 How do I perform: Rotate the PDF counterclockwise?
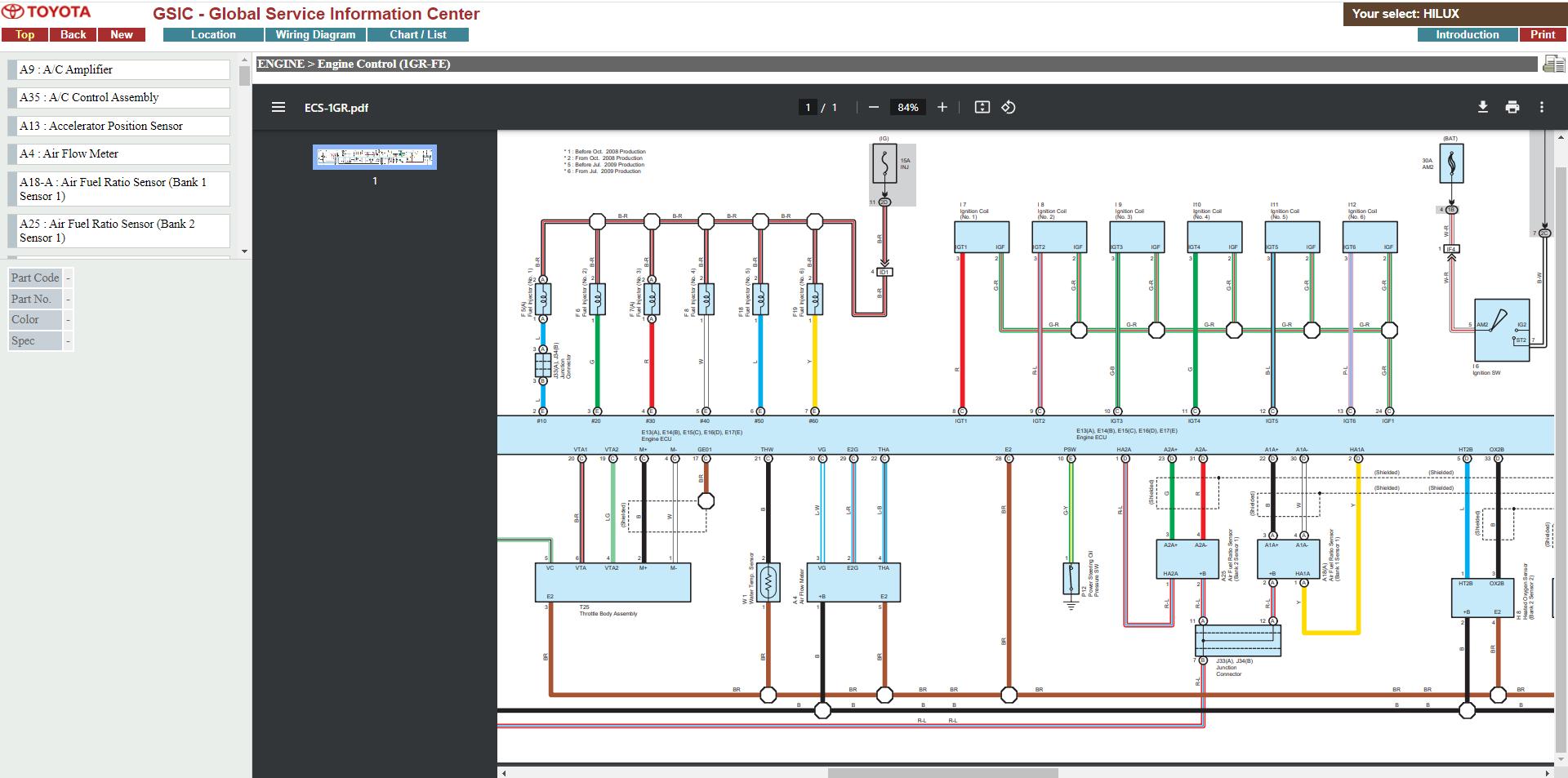click(x=1009, y=107)
